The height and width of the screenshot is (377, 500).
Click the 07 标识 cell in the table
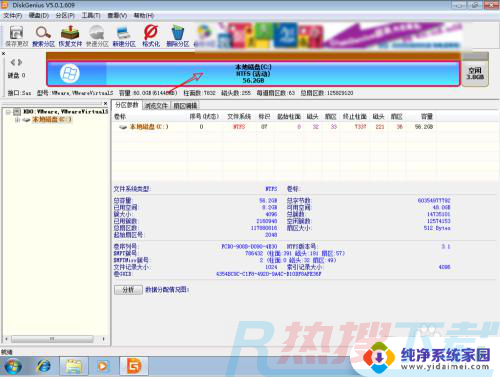(264, 127)
